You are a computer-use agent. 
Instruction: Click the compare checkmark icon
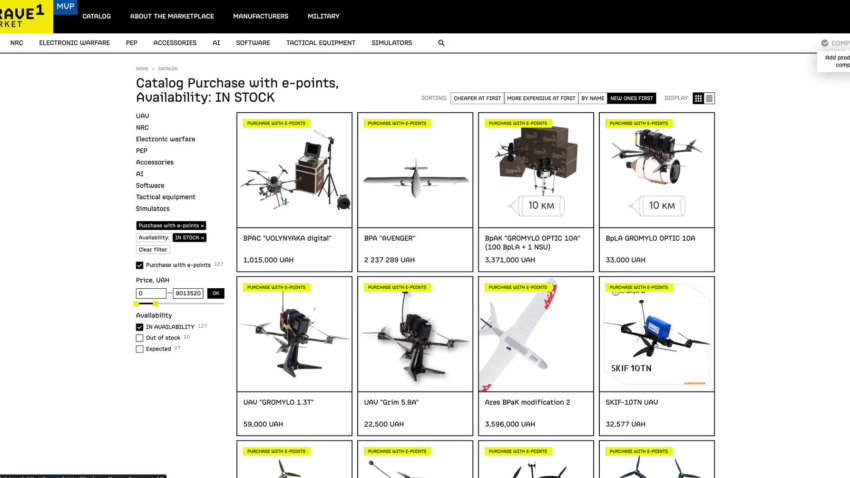click(x=824, y=43)
